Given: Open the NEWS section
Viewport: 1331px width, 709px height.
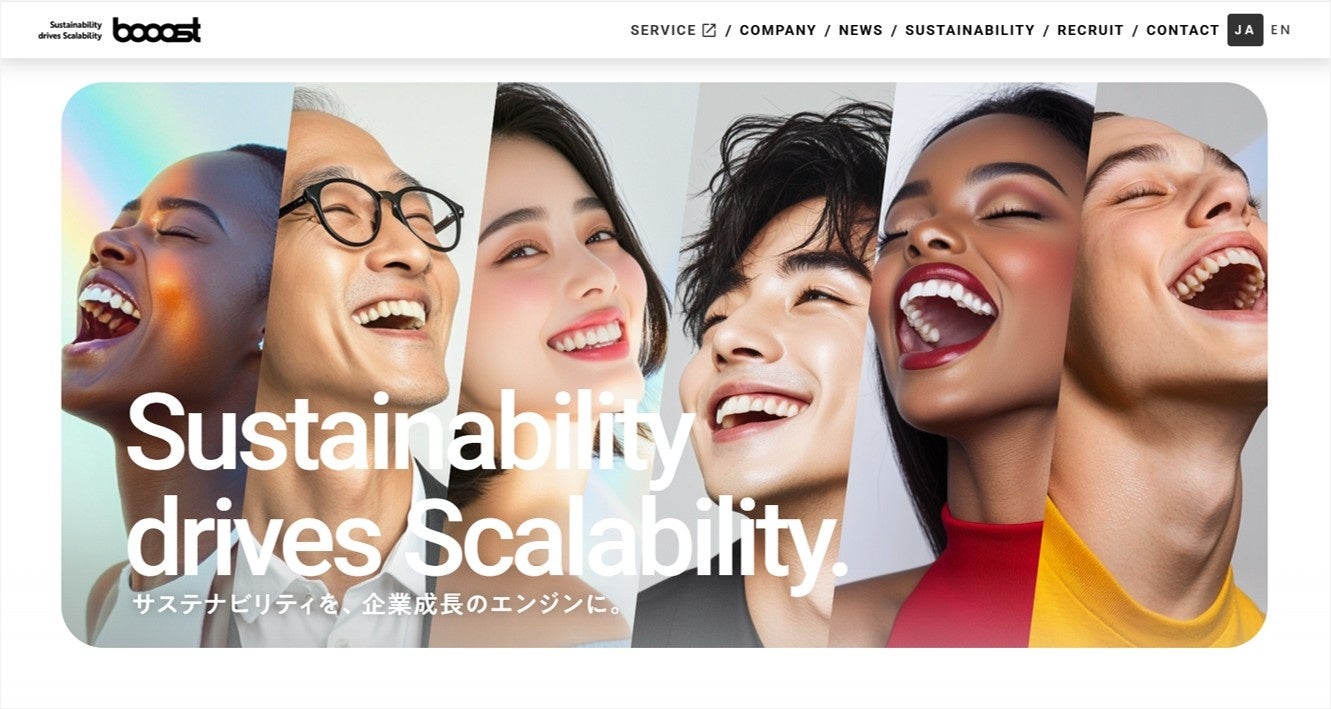Looking at the screenshot, I should pos(861,30).
